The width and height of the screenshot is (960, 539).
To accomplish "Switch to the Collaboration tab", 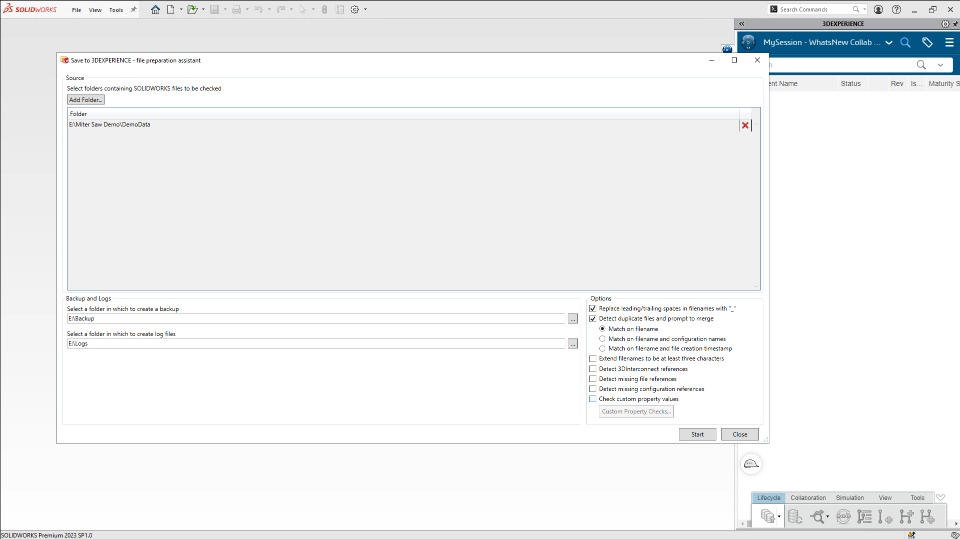I will pos(808,498).
